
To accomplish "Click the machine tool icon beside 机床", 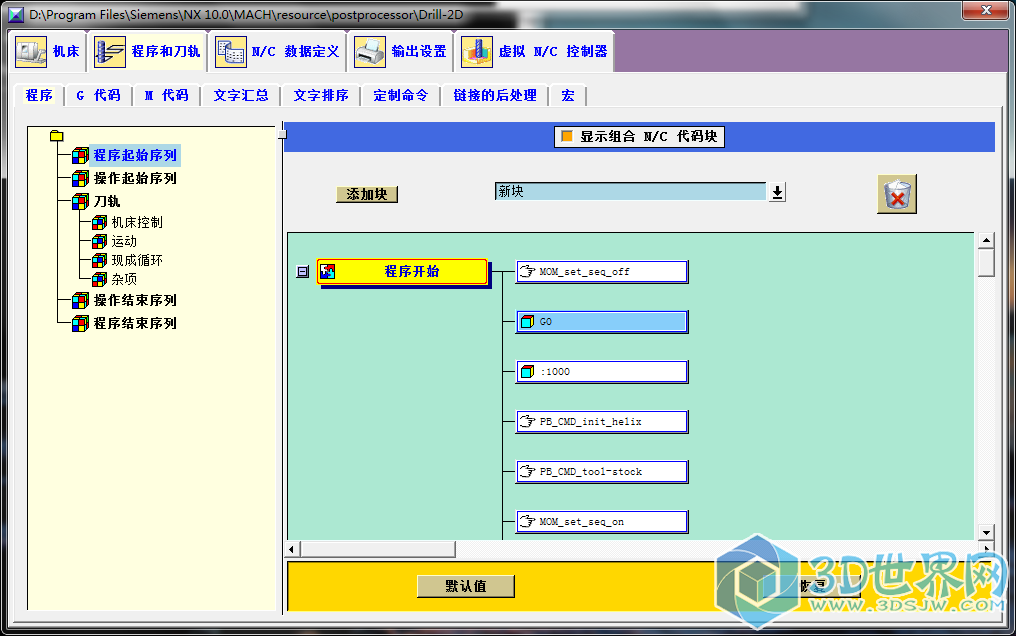I will click(31, 52).
